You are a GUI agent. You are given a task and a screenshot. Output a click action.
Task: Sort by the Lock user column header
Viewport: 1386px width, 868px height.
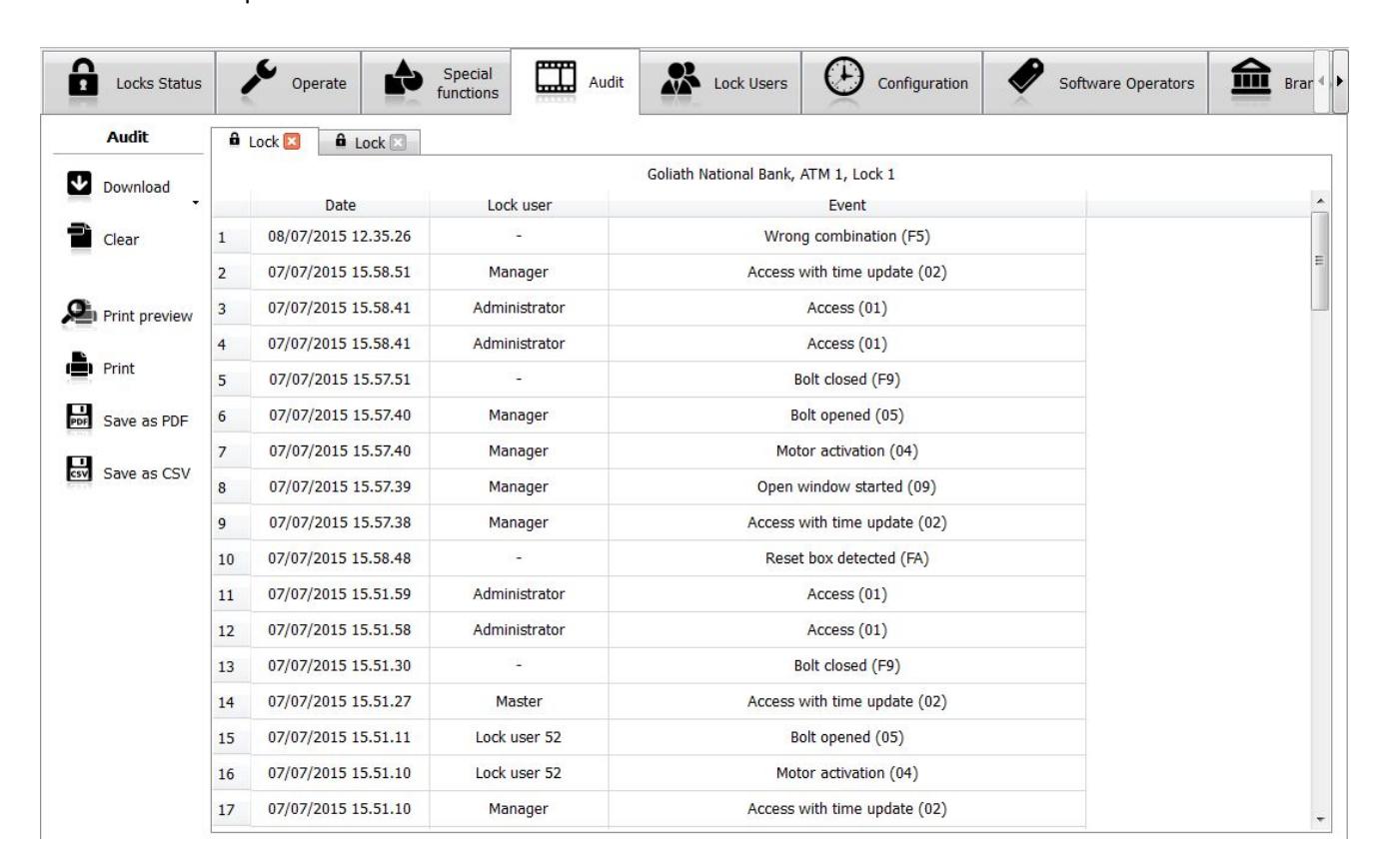pyautogui.click(x=520, y=205)
